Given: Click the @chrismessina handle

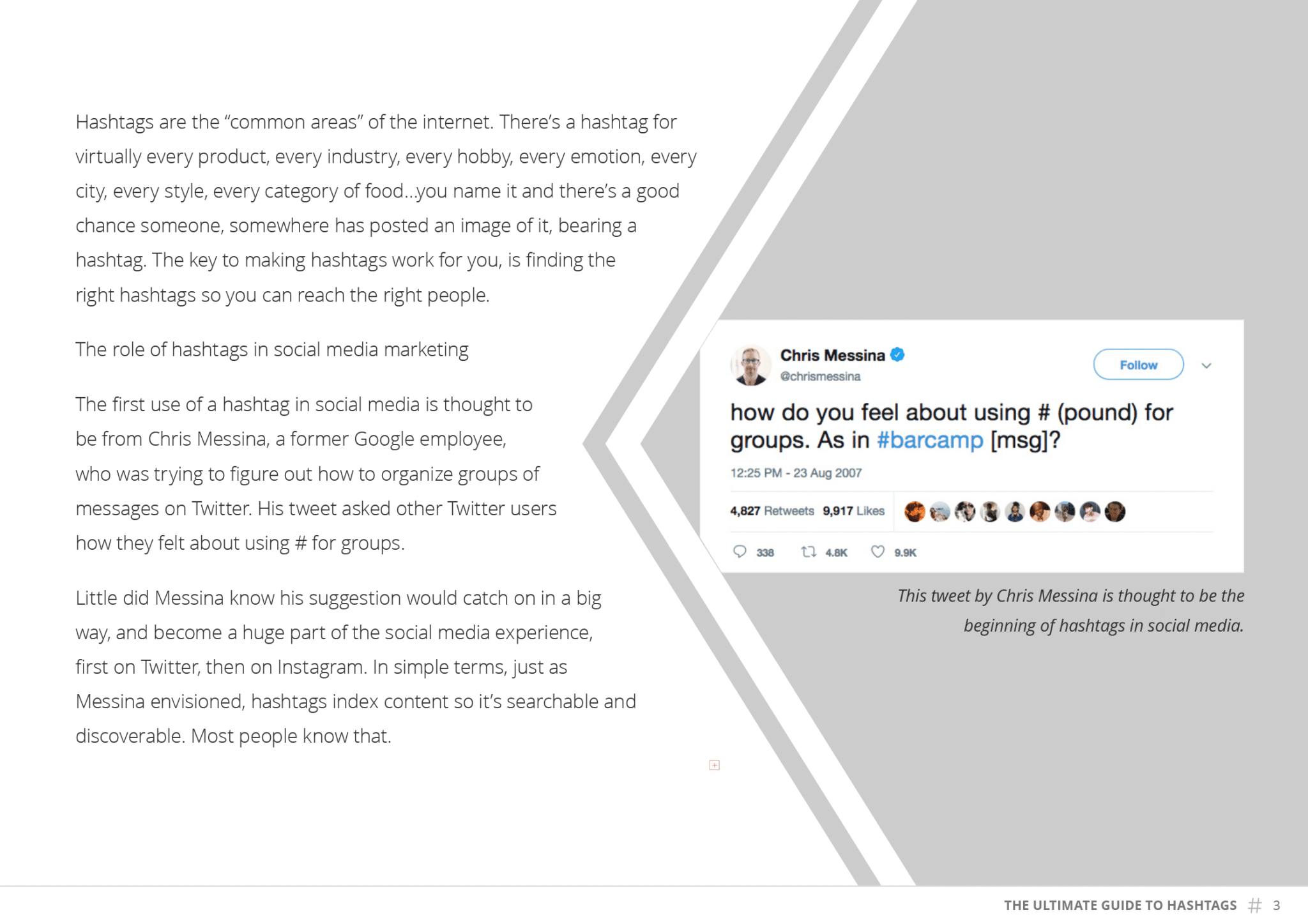Looking at the screenshot, I should coord(820,377).
